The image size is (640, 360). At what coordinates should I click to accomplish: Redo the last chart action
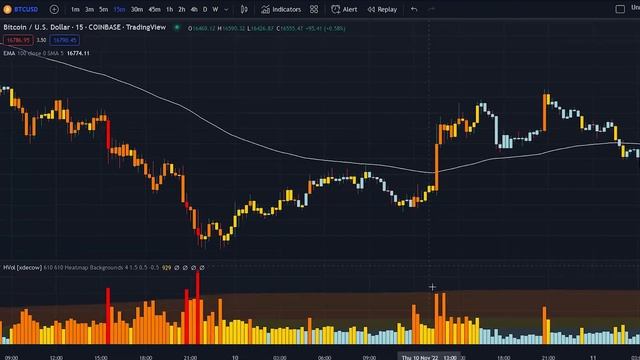tap(432, 9)
